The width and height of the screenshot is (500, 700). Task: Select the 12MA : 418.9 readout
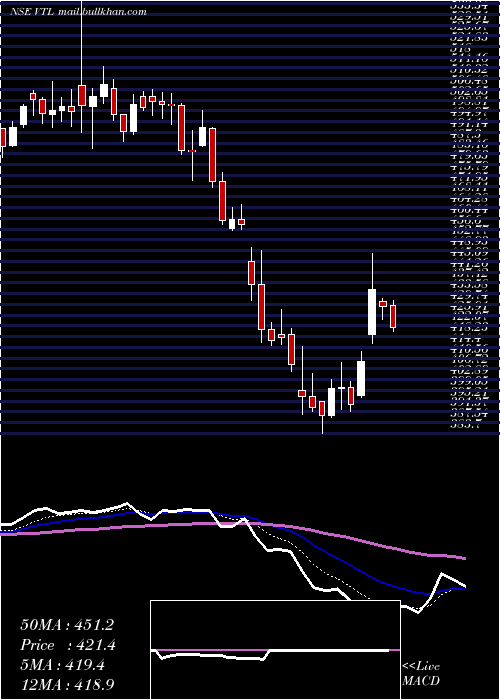[67, 684]
